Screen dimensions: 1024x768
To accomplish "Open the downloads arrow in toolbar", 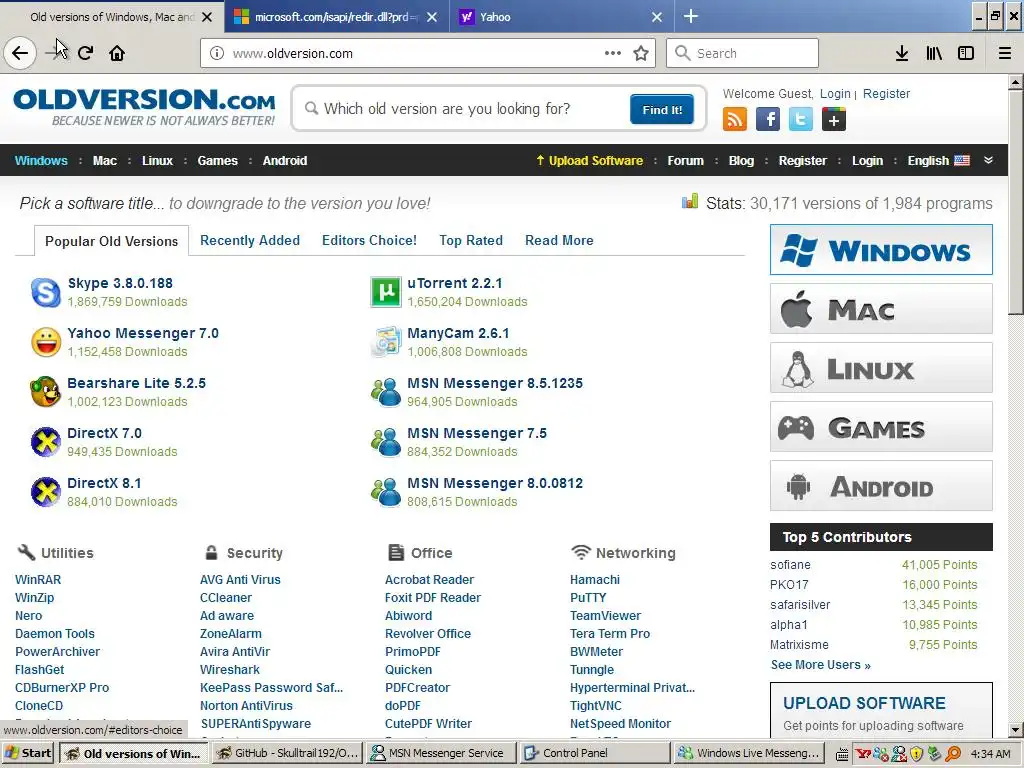I will point(902,53).
